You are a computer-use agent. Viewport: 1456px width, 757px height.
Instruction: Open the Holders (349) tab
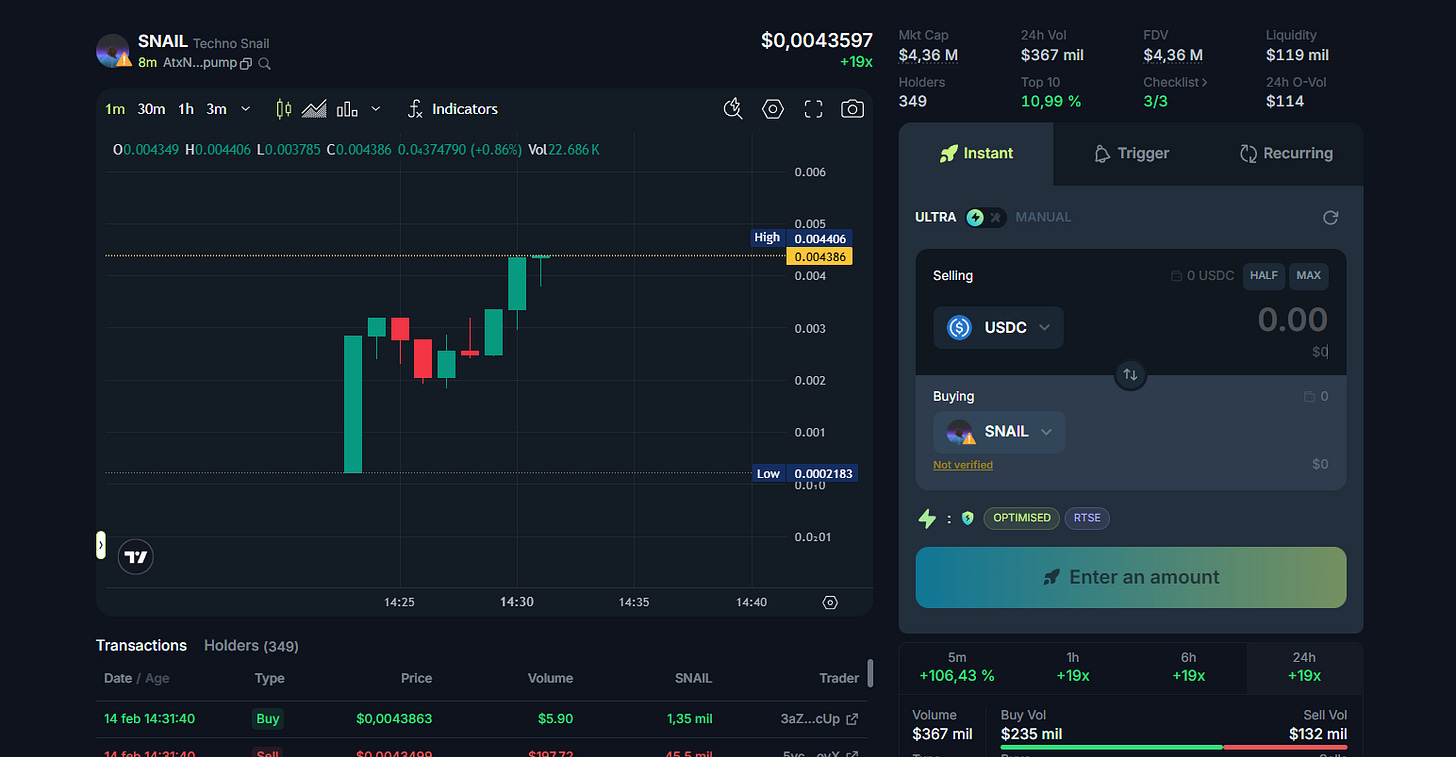[251, 645]
